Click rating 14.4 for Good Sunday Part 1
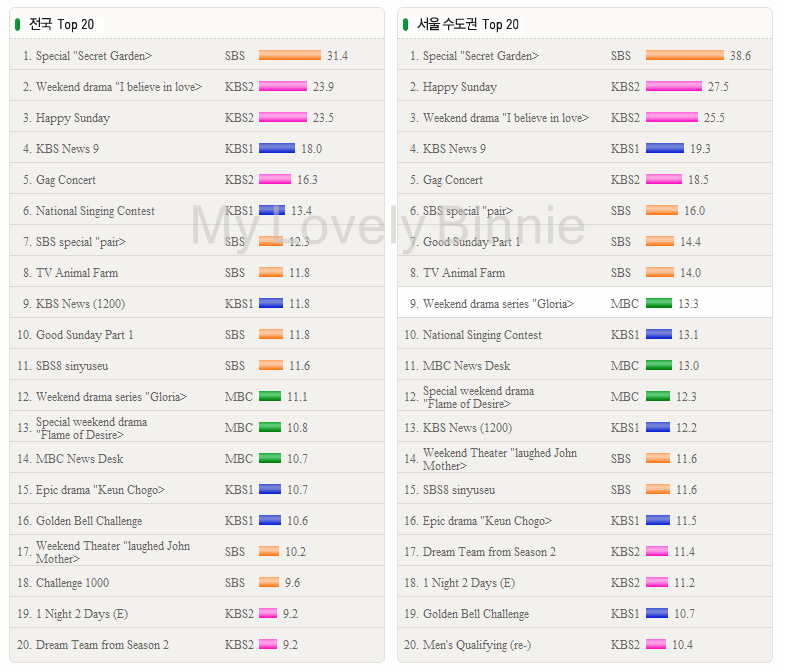The image size is (785, 672). point(690,242)
